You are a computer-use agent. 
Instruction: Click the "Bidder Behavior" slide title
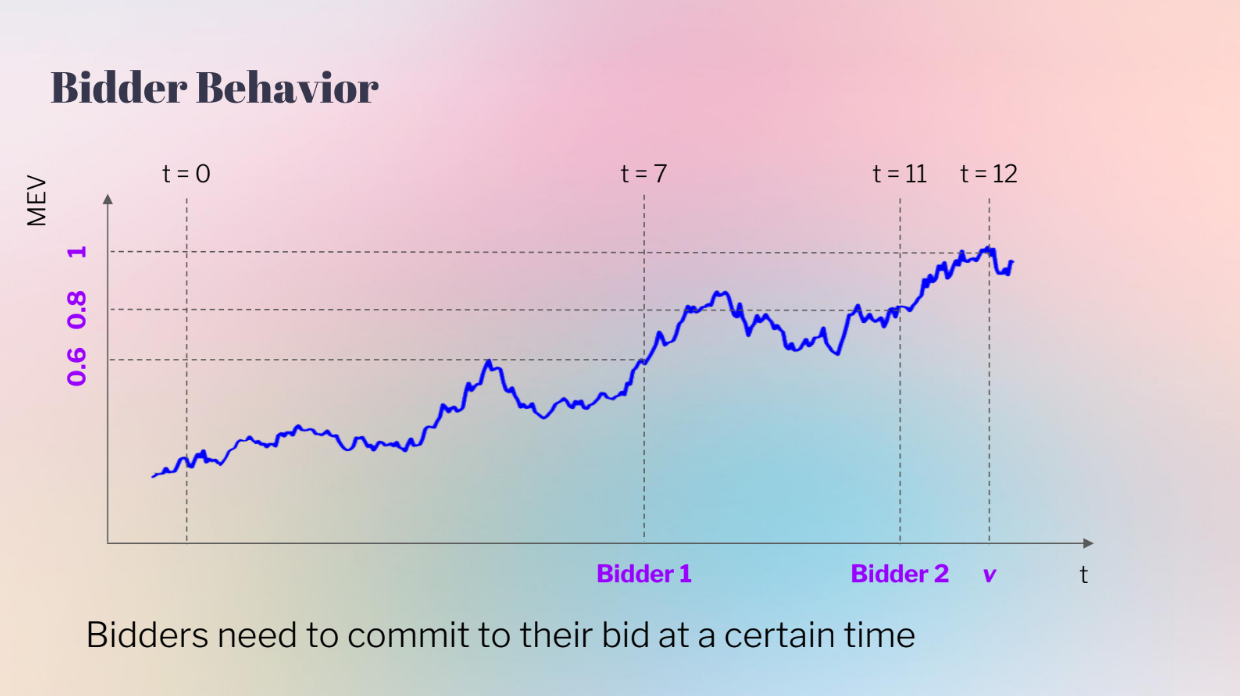pos(214,89)
